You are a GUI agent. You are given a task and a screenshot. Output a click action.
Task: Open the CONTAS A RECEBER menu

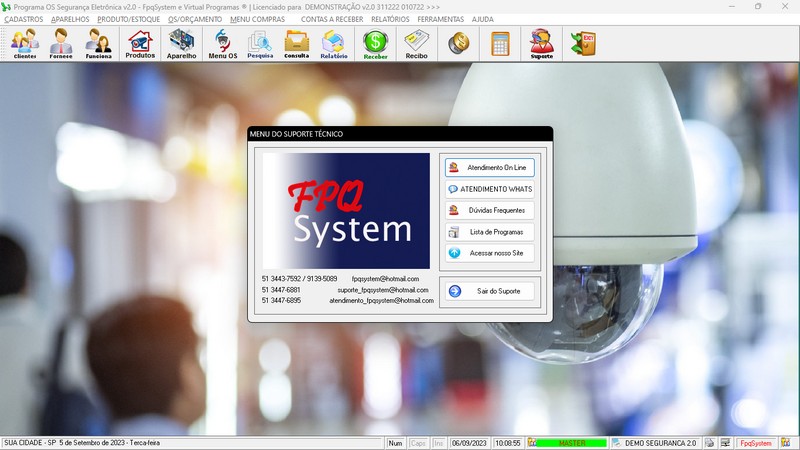(332, 19)
